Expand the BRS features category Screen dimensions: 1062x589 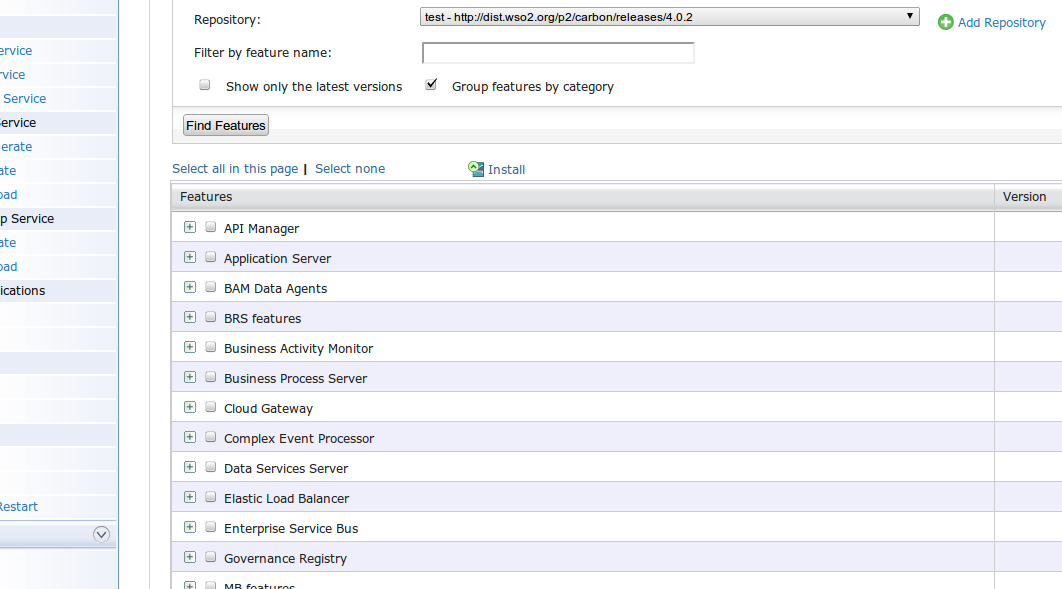(x=190, y=317)
